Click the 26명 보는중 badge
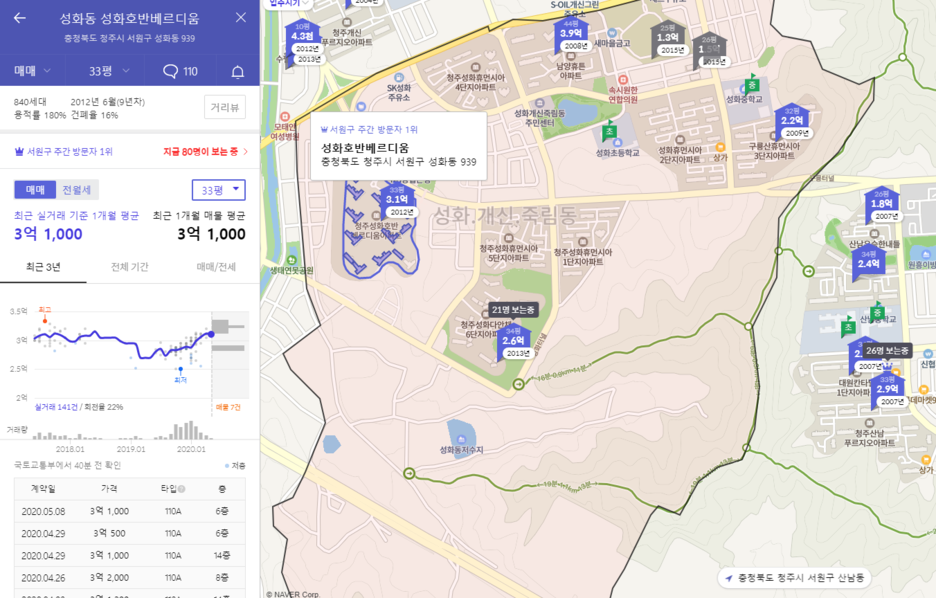 [x=887, y=350]
